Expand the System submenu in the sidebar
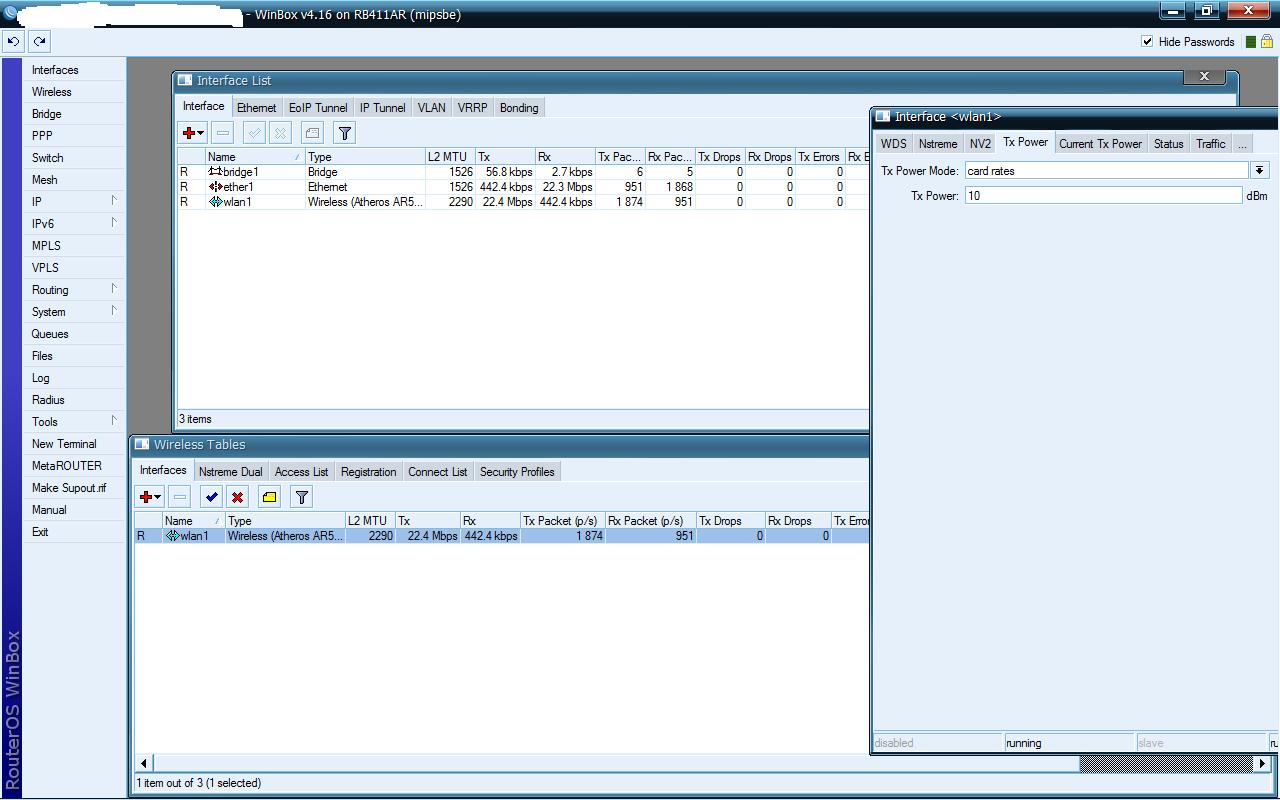Viewport: 1280px width, 800px height. (x=114, y=311)
